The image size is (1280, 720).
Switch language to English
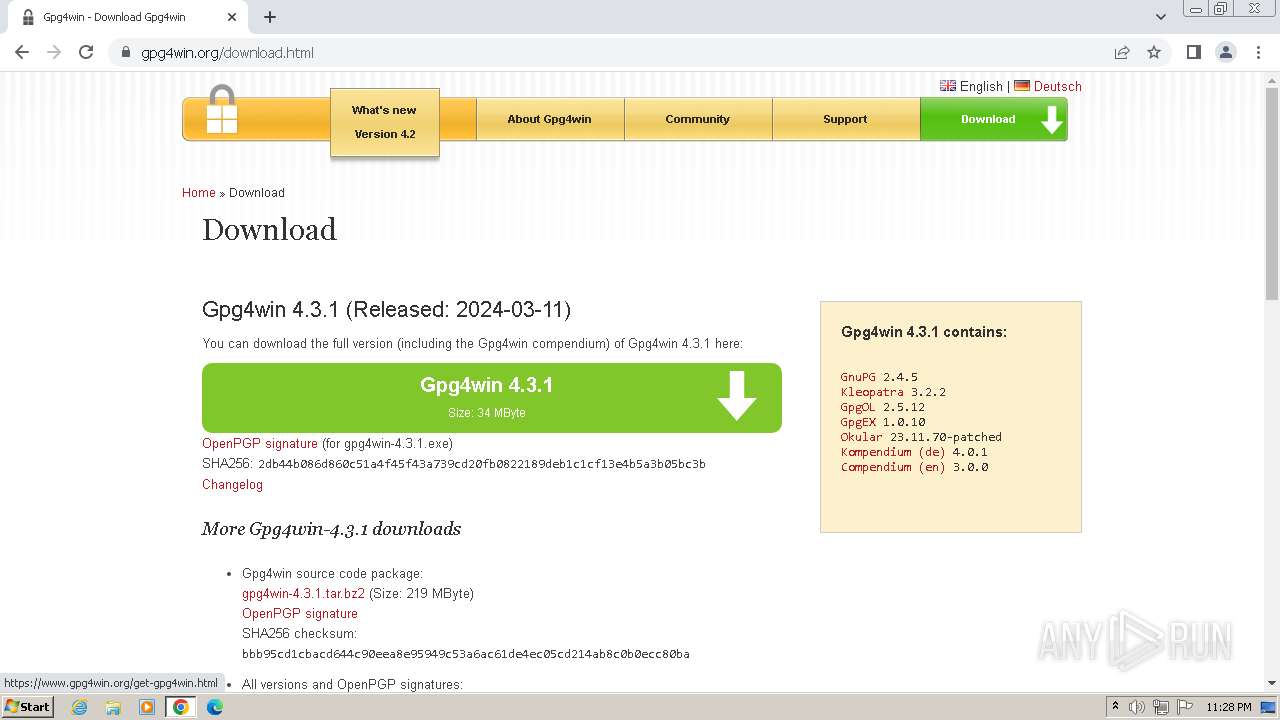[x=980, y=87]
